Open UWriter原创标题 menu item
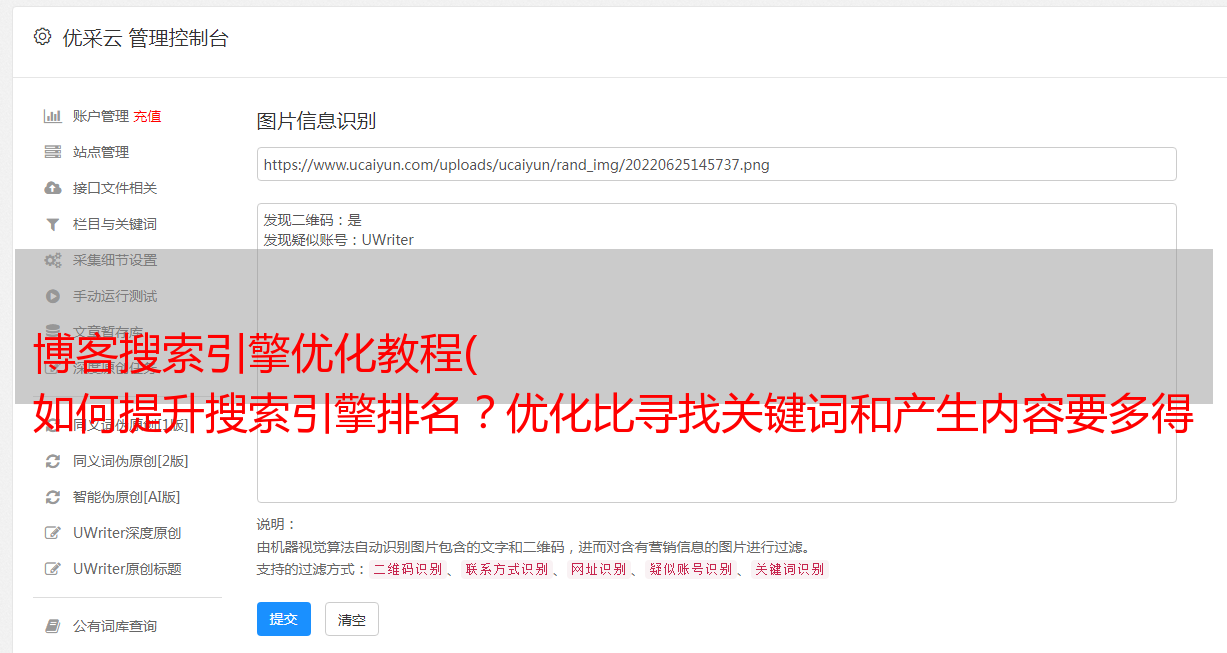 (x=127, y=569)
